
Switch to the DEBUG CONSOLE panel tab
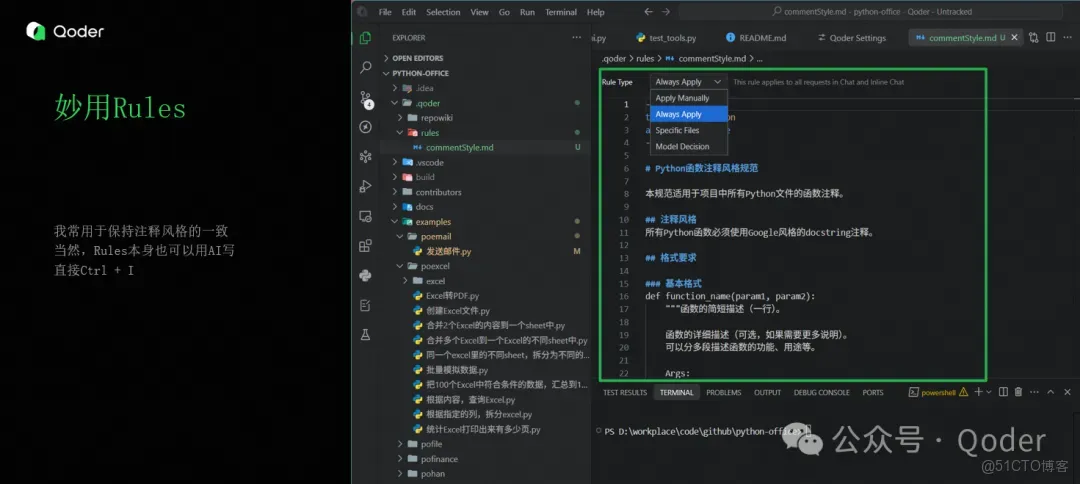point(822,392)
